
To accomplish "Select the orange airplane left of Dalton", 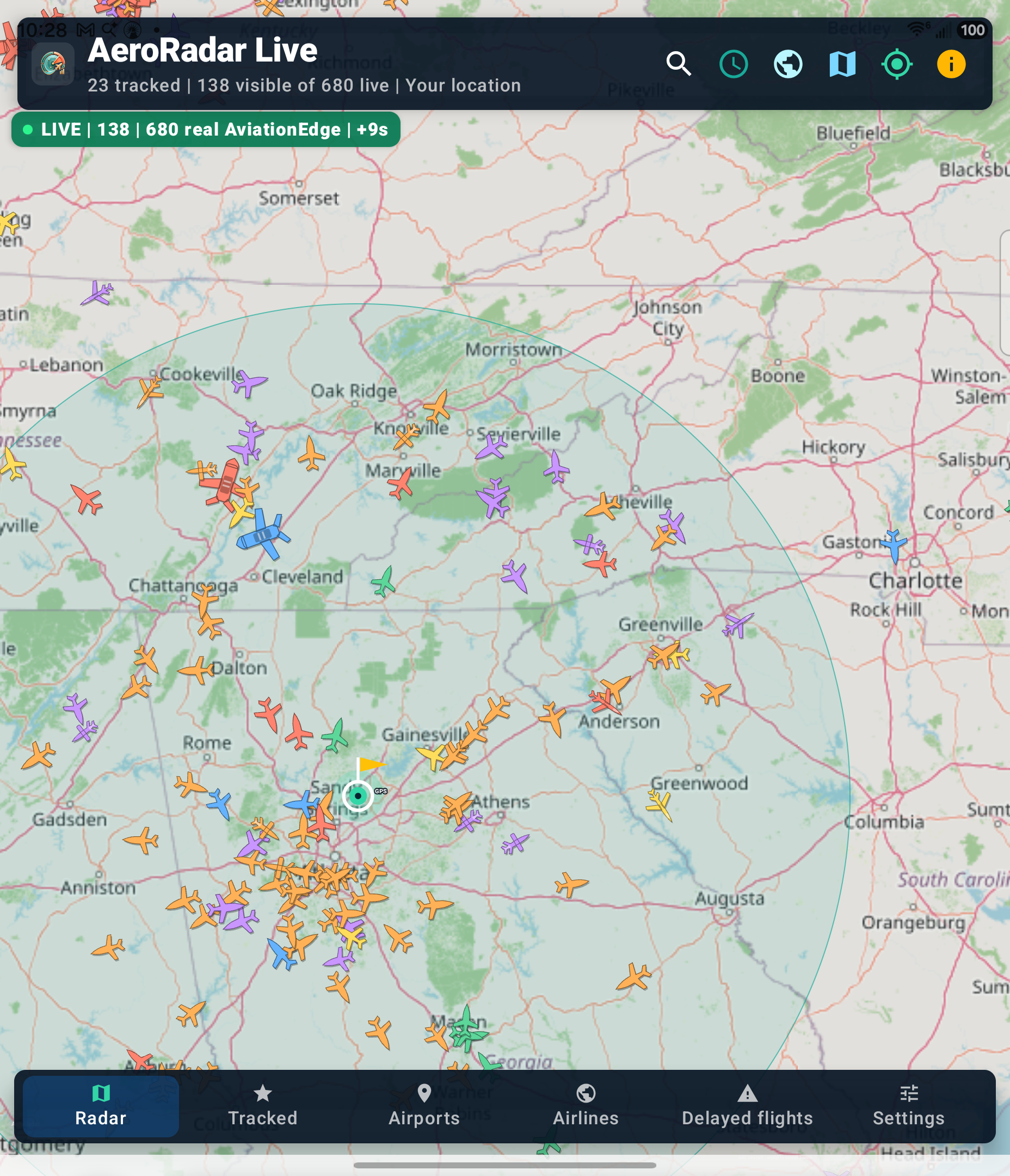I will (196, 670).
